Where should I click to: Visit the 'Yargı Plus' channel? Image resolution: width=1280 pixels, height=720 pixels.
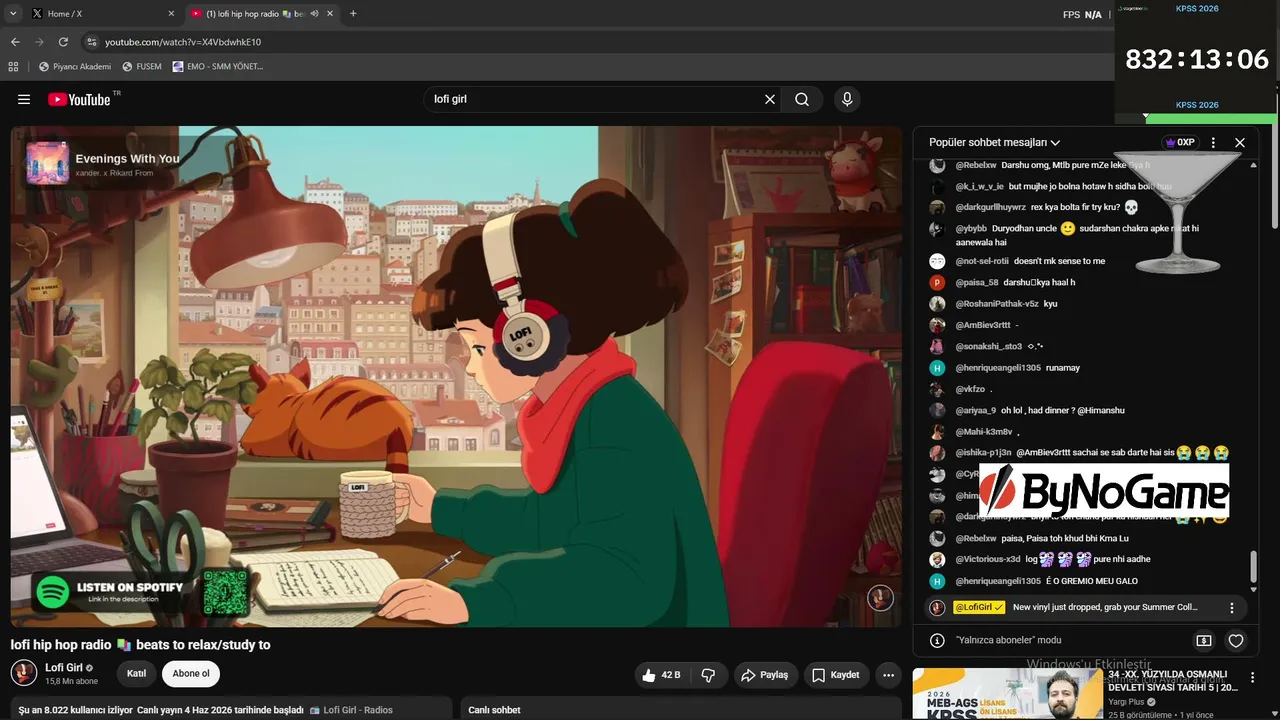pos(1126,702)
